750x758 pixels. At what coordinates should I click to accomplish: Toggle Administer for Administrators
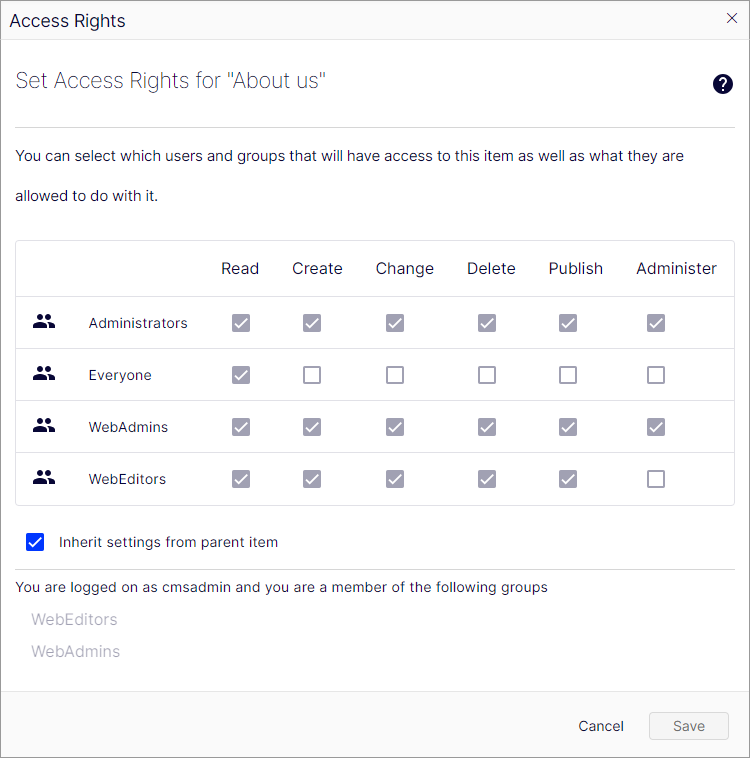[656, 323]
